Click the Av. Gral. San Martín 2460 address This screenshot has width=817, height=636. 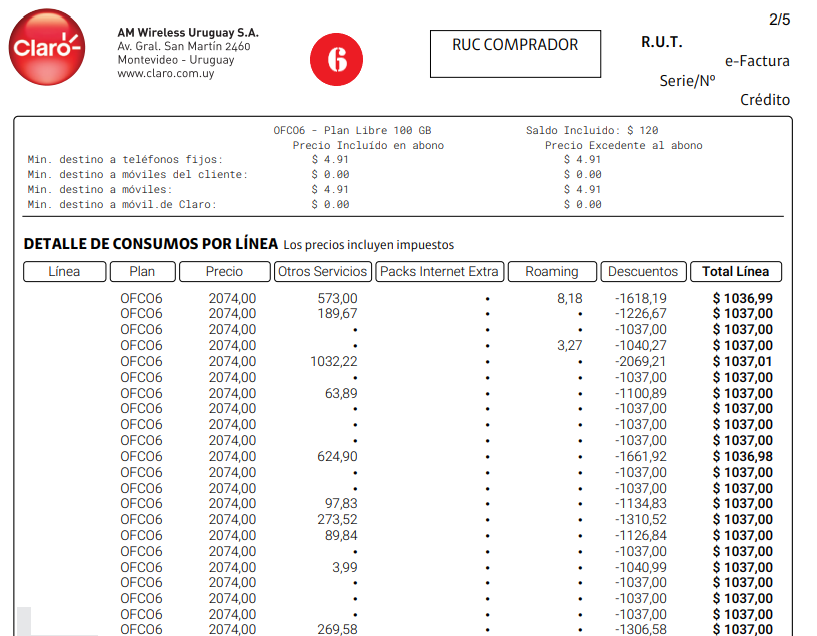[184, 46]
